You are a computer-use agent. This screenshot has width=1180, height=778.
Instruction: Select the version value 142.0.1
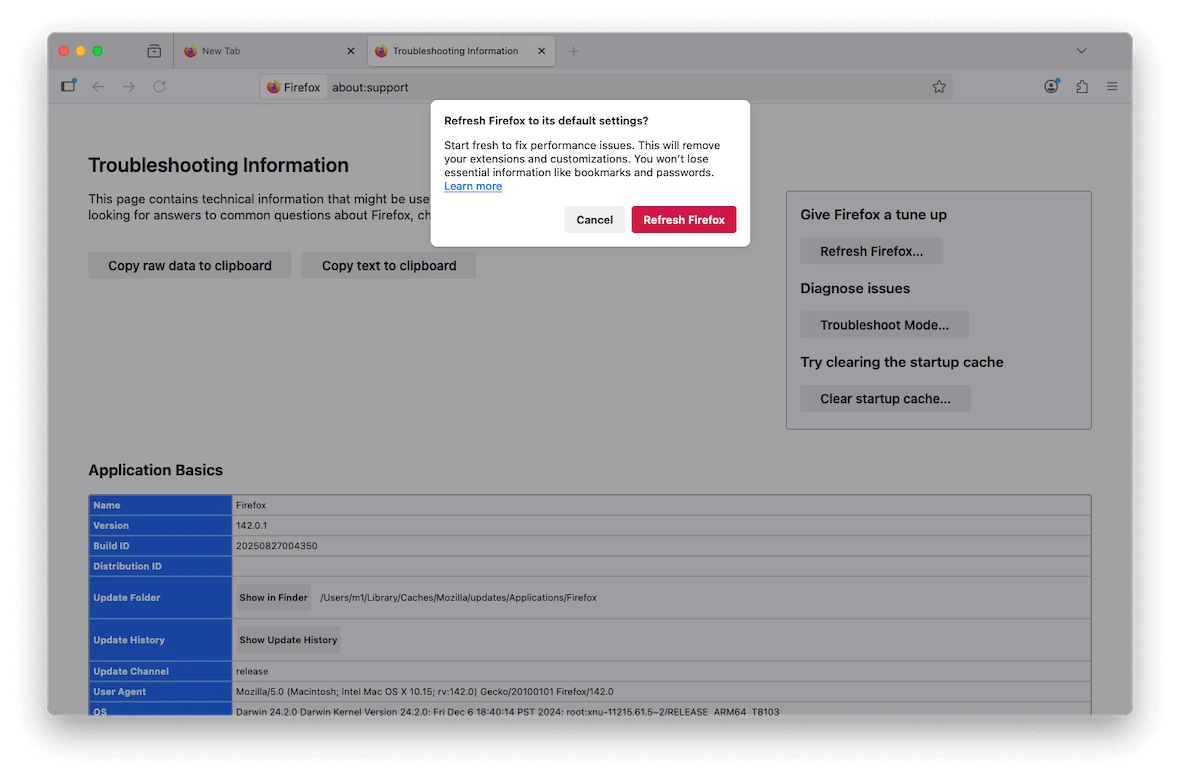251,525
